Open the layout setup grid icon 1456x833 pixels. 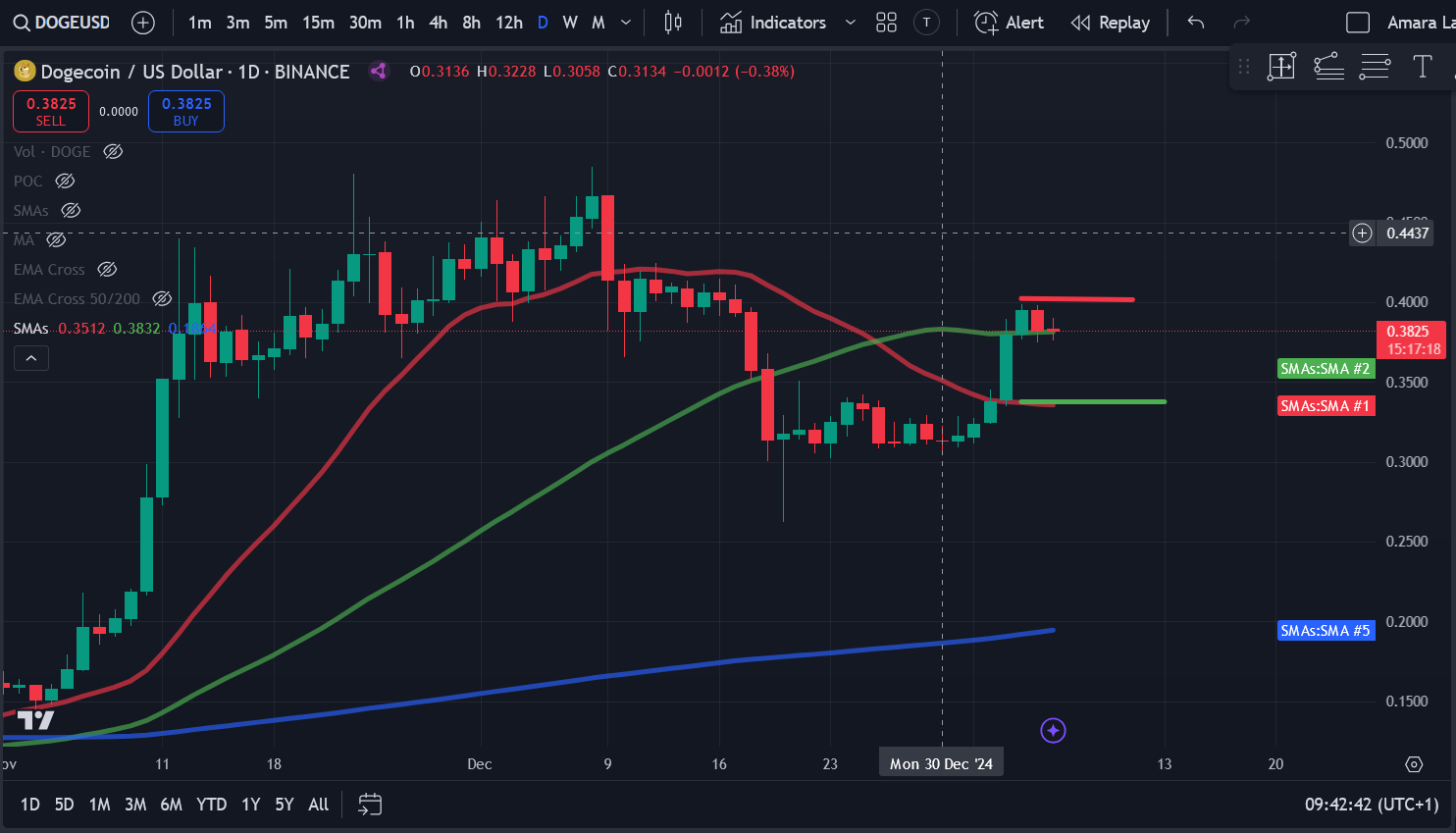(x=887, y=23)
